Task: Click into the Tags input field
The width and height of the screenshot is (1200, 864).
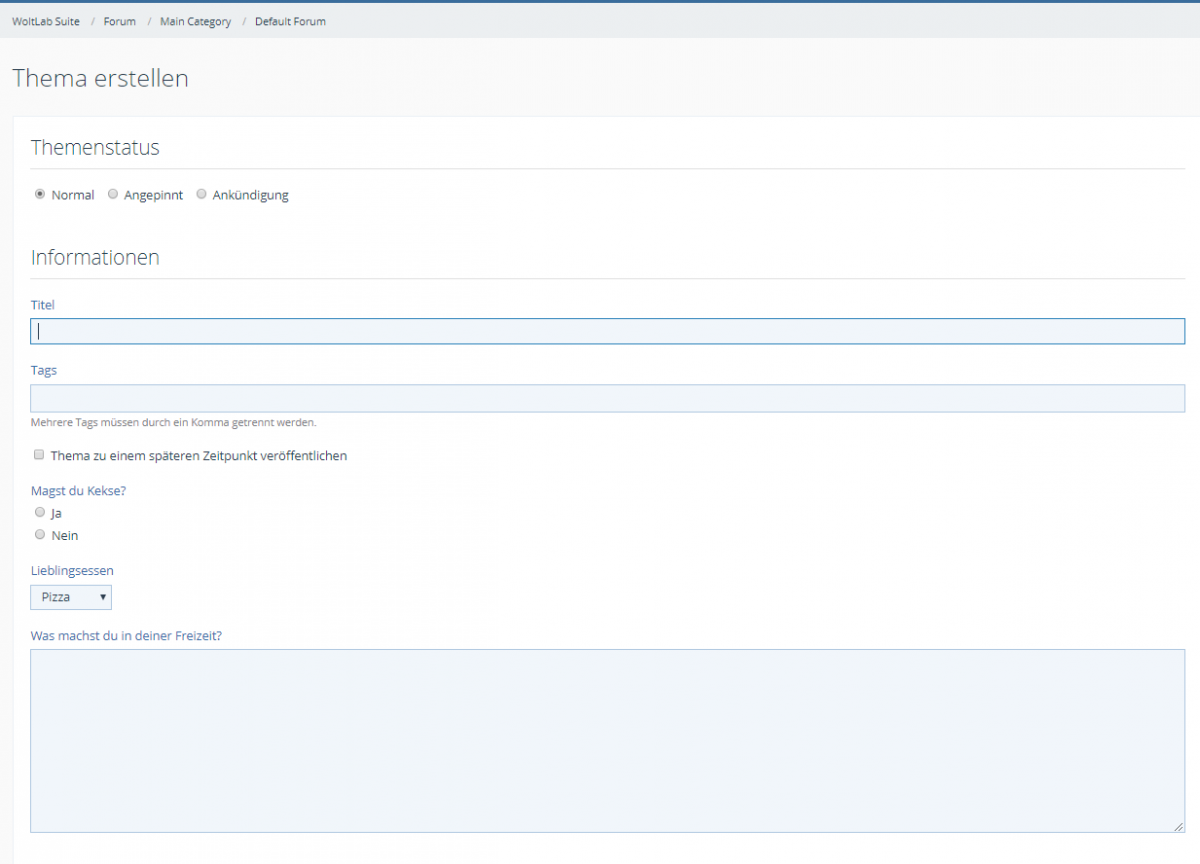Action: tap(607, 398)
